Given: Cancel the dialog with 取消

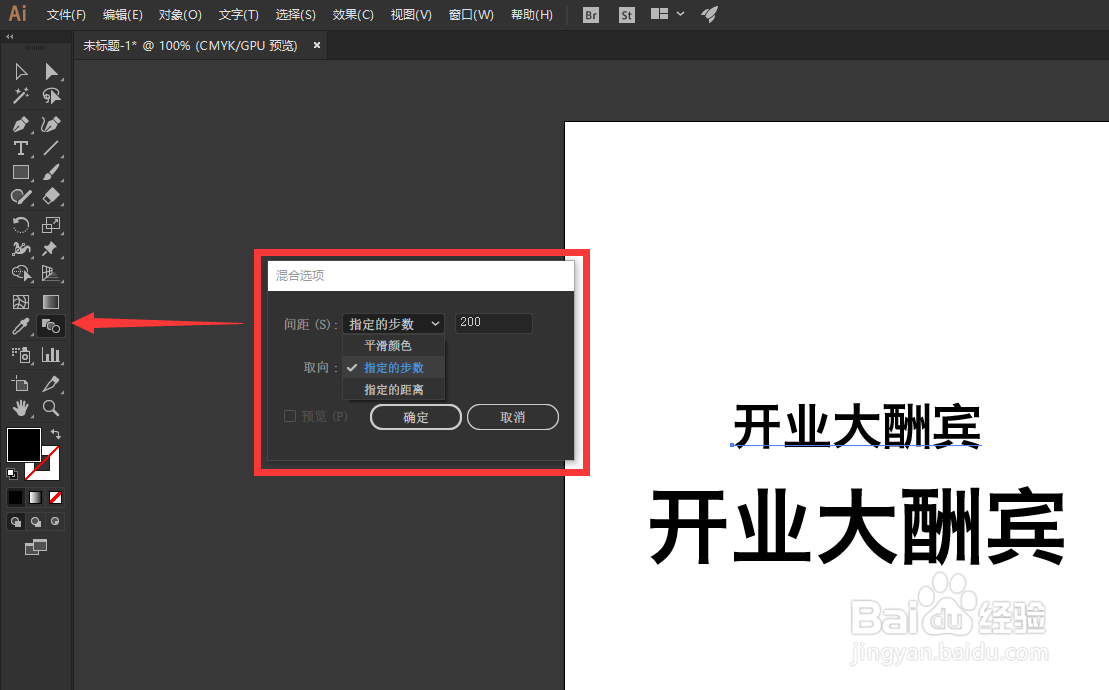Looking at the screenshot, I should (512, 417).
